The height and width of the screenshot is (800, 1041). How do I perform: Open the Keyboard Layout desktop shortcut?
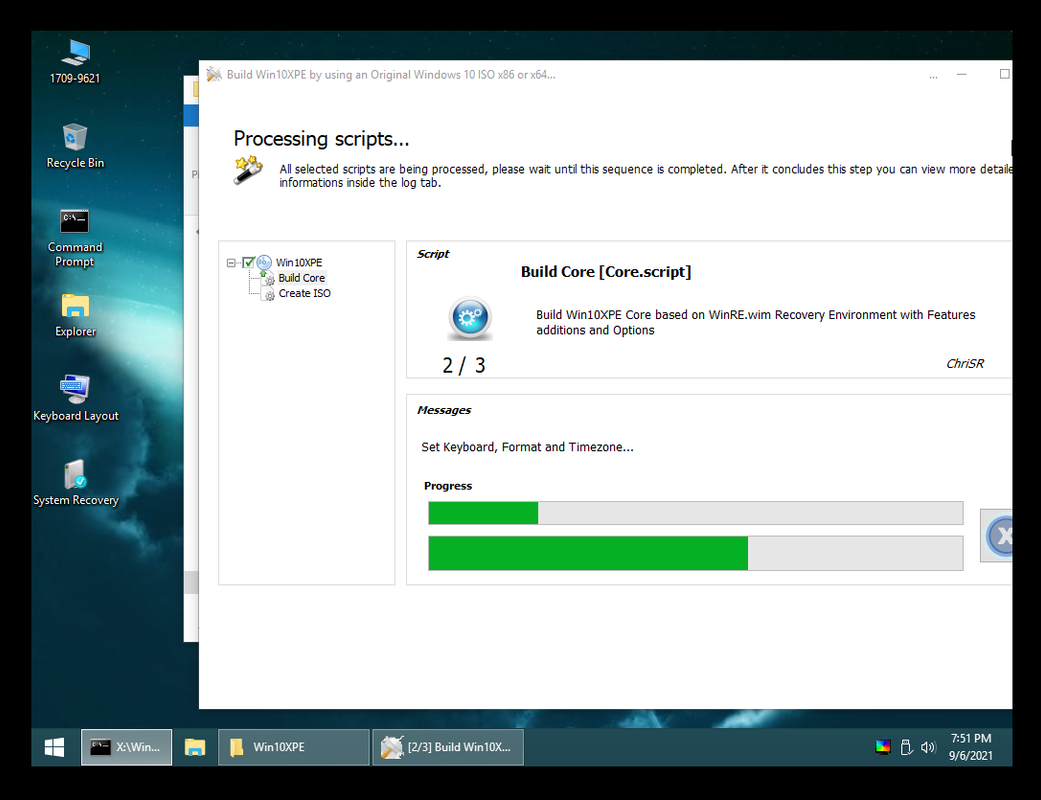(75, 398)
